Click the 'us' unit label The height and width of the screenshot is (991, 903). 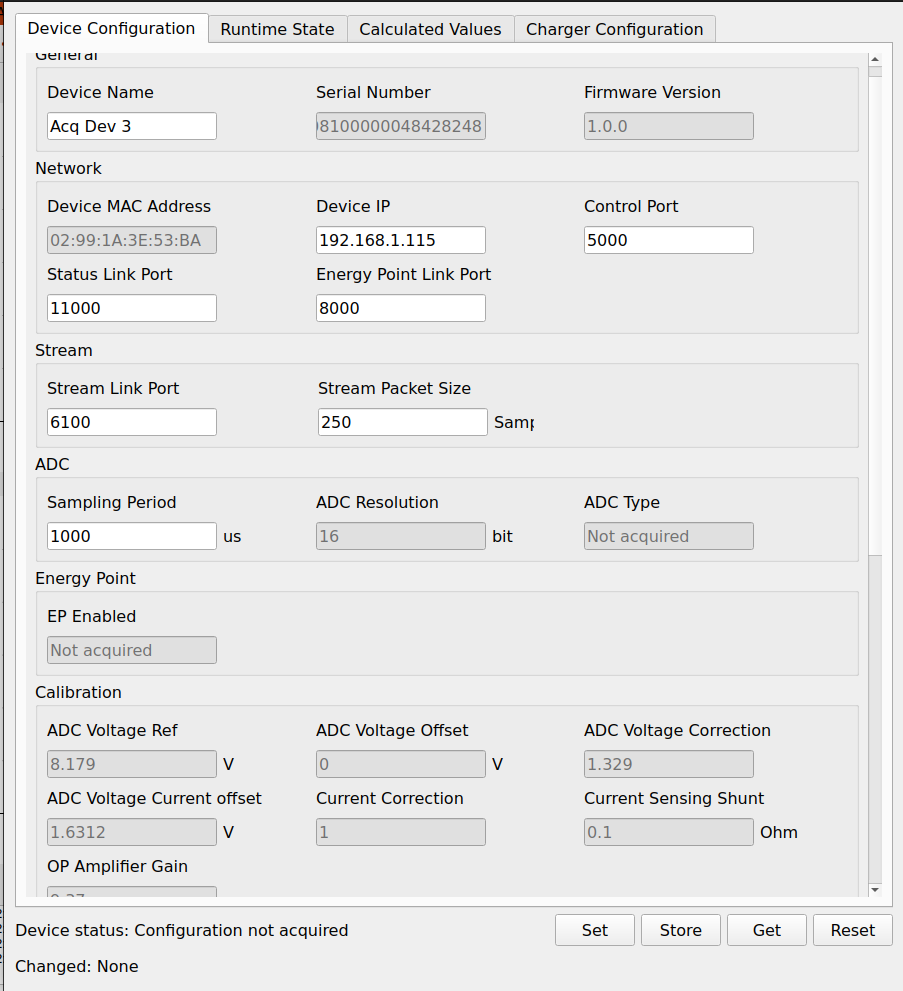pyautogui.click(x=232, y=537)
